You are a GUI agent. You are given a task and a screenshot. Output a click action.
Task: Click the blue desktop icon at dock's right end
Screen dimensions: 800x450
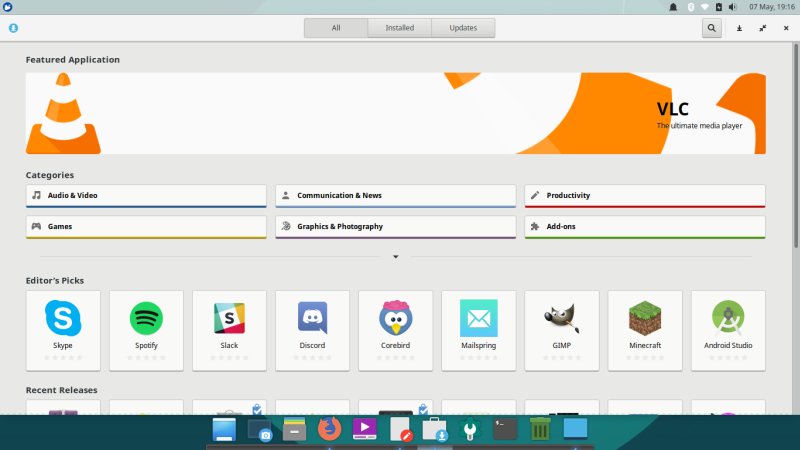576,429
